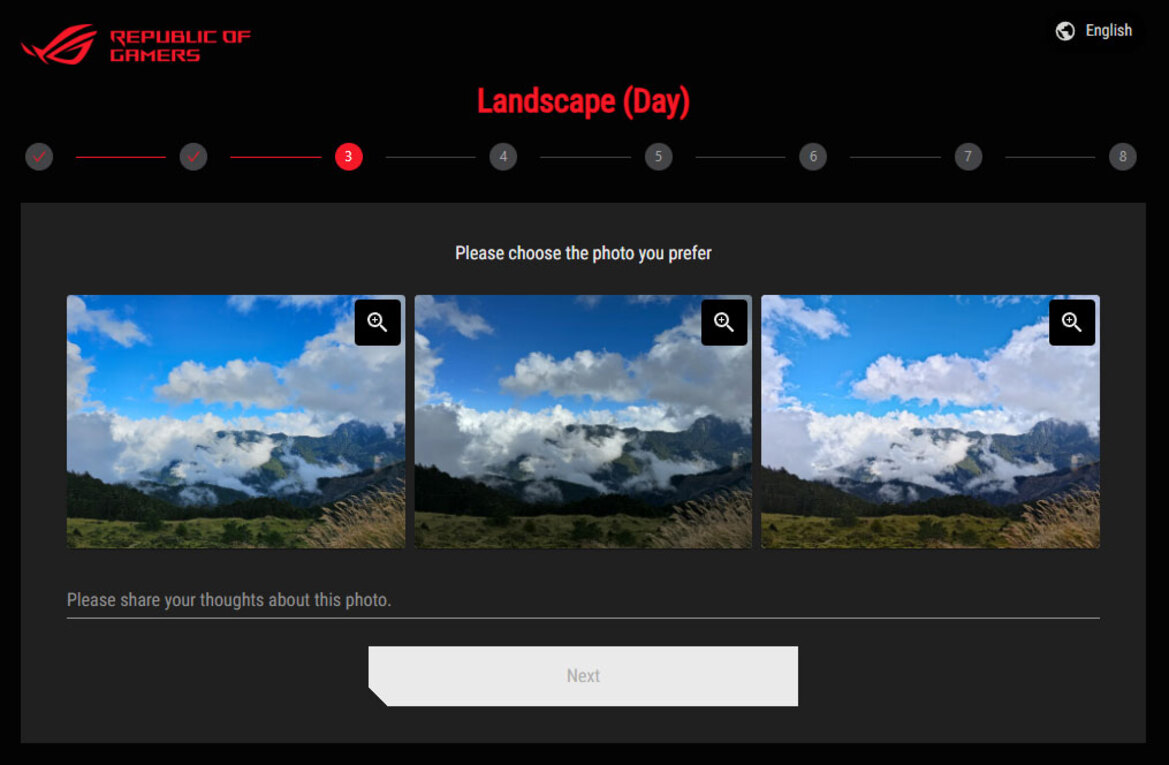Zoom into the left landscape photo

point(377,322)
